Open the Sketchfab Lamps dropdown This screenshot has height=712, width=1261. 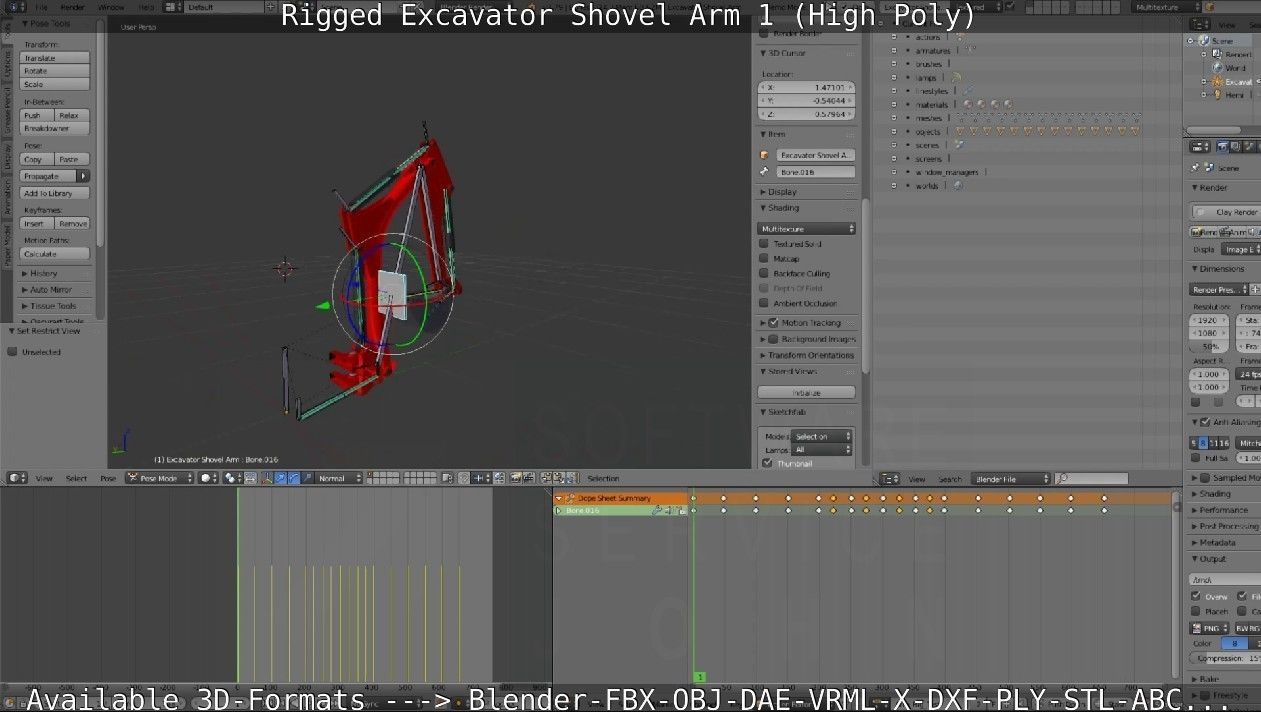point(822,449)
